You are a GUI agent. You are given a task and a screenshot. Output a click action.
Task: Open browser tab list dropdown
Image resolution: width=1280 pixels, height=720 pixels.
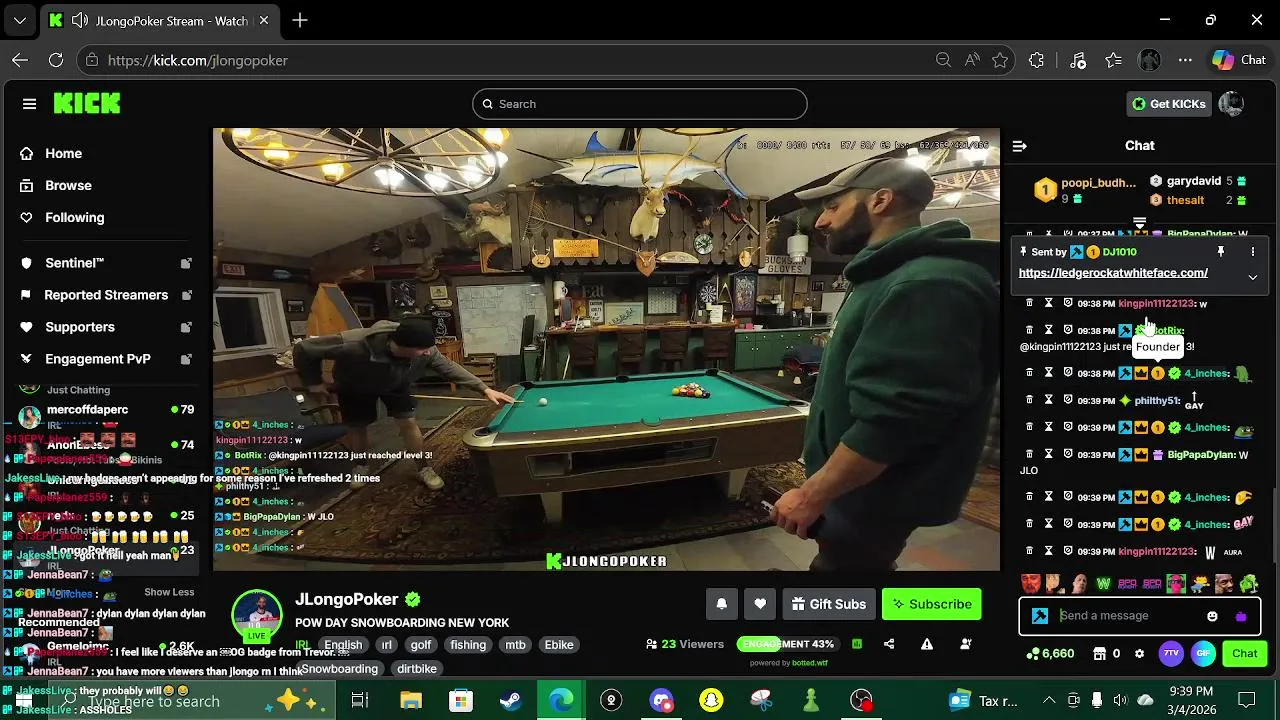(19, 20)
